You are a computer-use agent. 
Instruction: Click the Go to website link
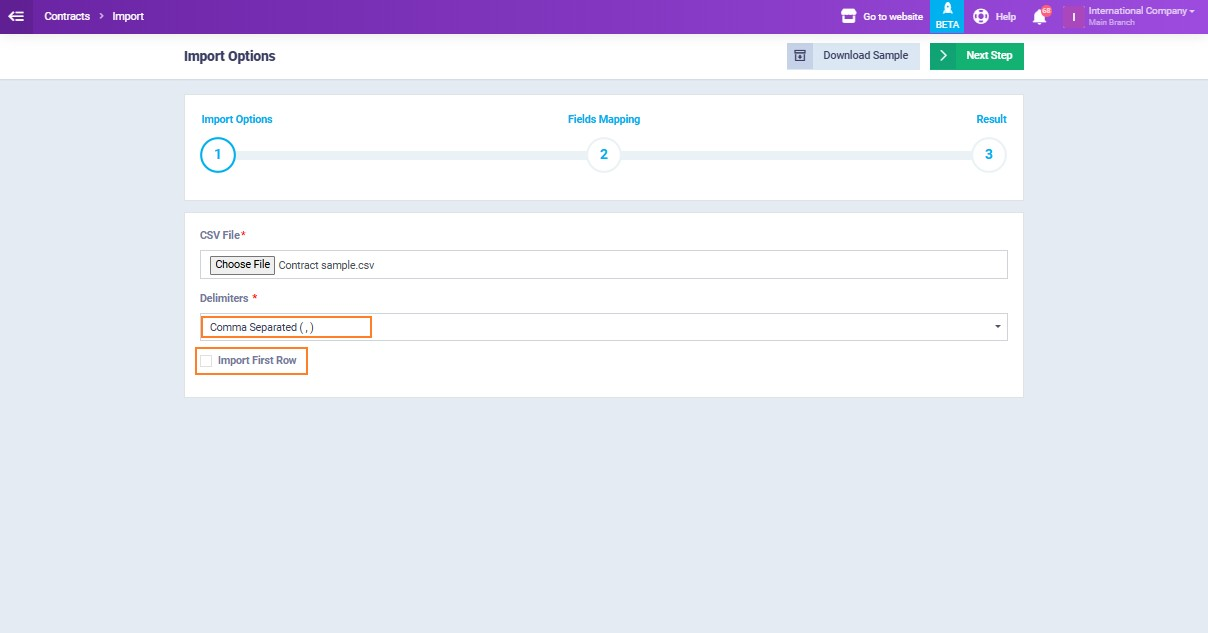(892, 17)
